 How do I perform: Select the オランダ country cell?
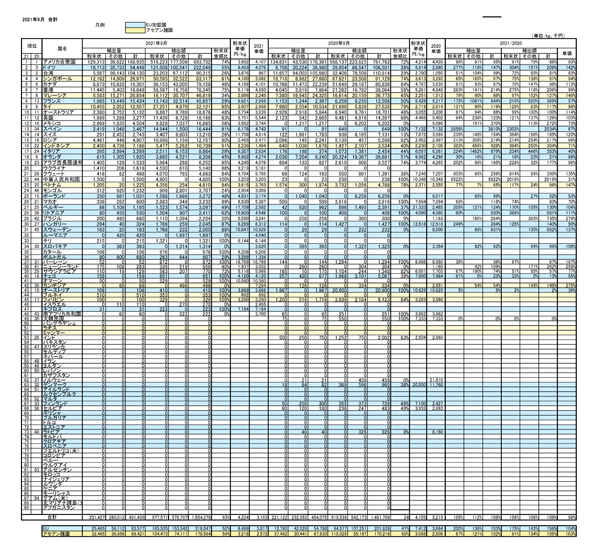coord(62,157)
